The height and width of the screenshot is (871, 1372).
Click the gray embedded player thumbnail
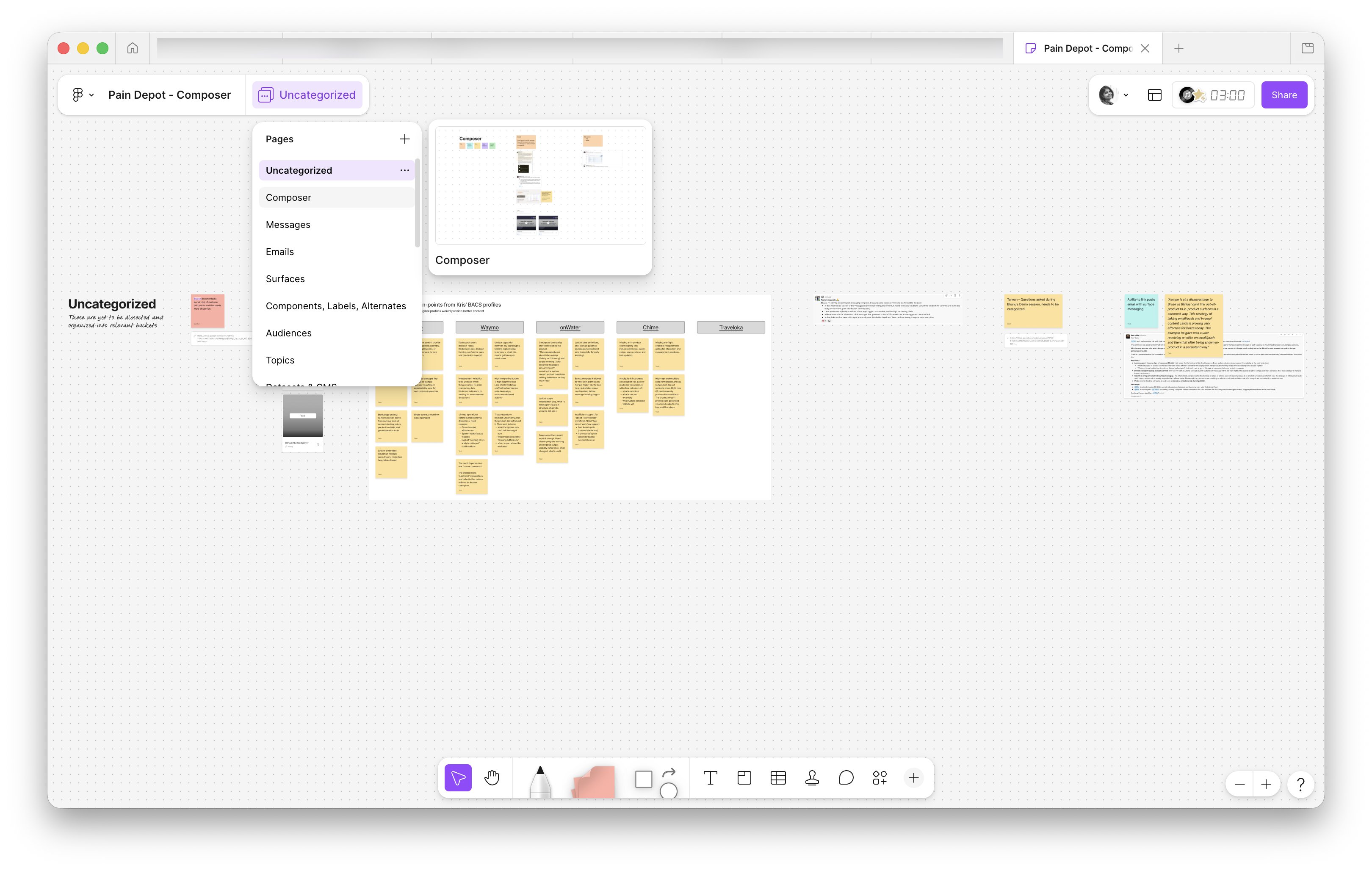(x=302, y=416)
